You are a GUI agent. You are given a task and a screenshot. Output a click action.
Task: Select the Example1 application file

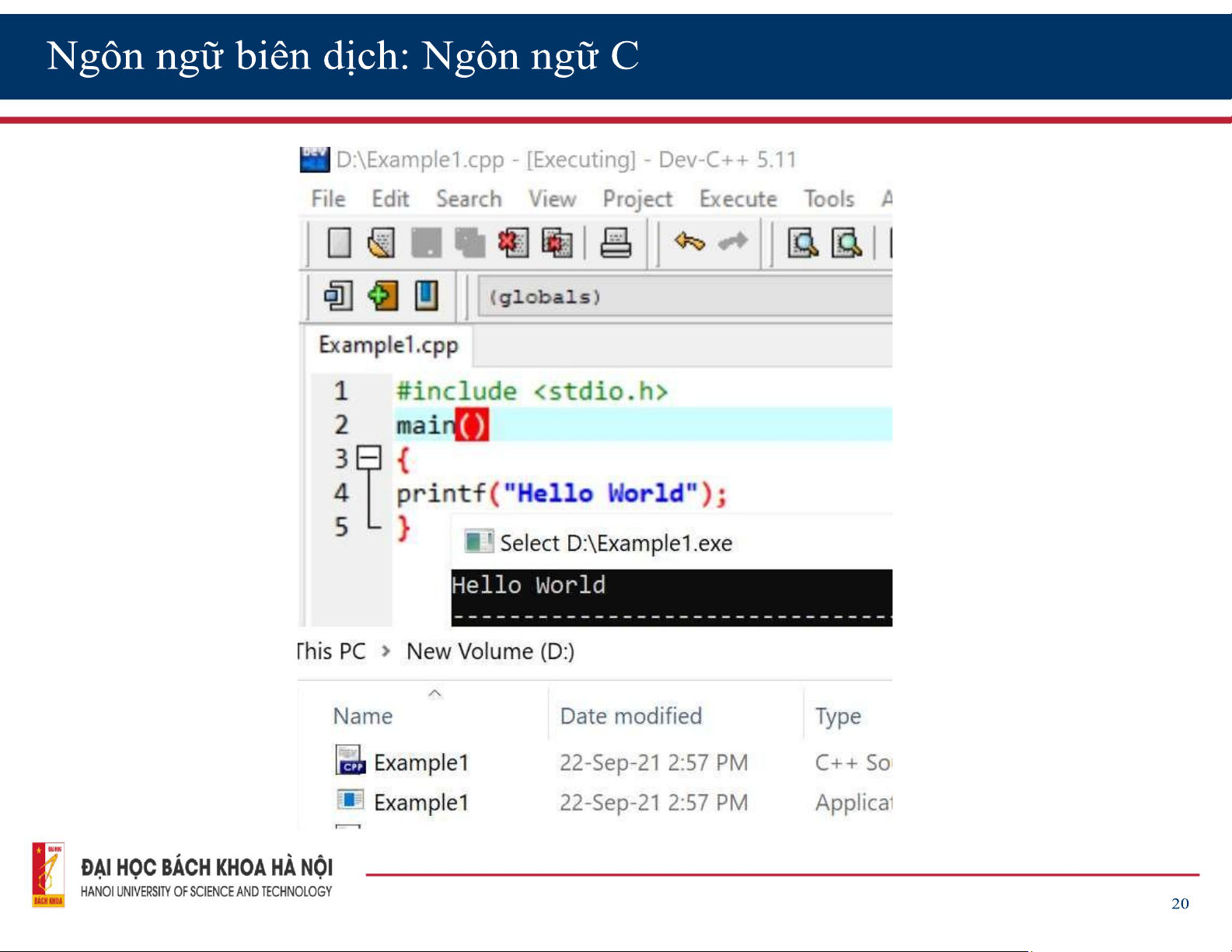pos(421,802)
